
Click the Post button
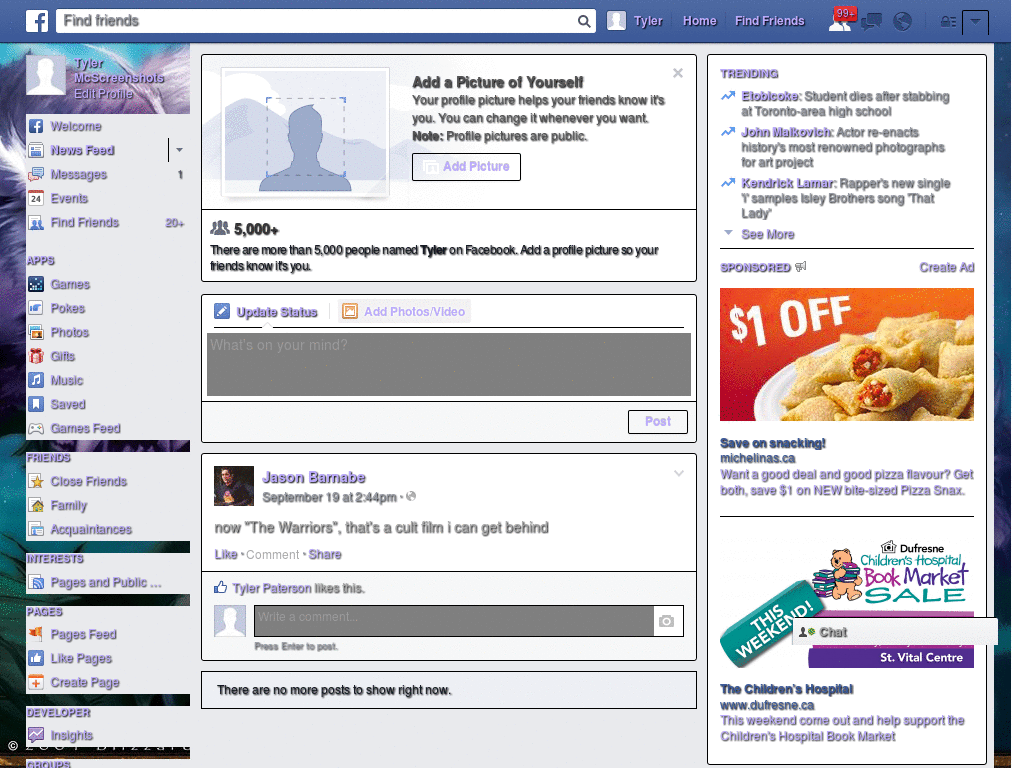pyautogui.click(x=658, y=421)
